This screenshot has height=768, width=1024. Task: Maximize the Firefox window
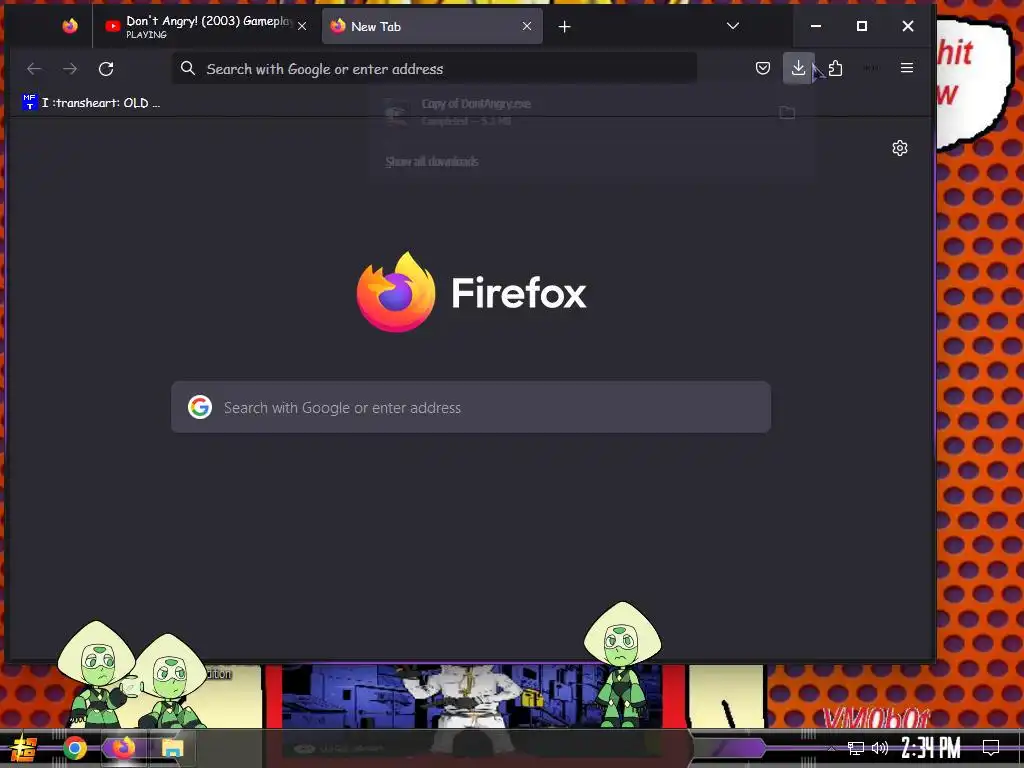coord(861,26)
